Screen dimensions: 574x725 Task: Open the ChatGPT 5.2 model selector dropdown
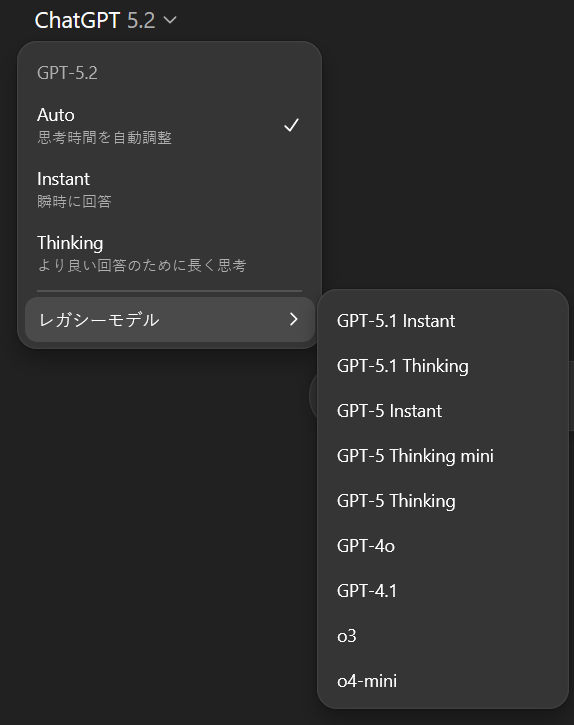tap(105, 20)
